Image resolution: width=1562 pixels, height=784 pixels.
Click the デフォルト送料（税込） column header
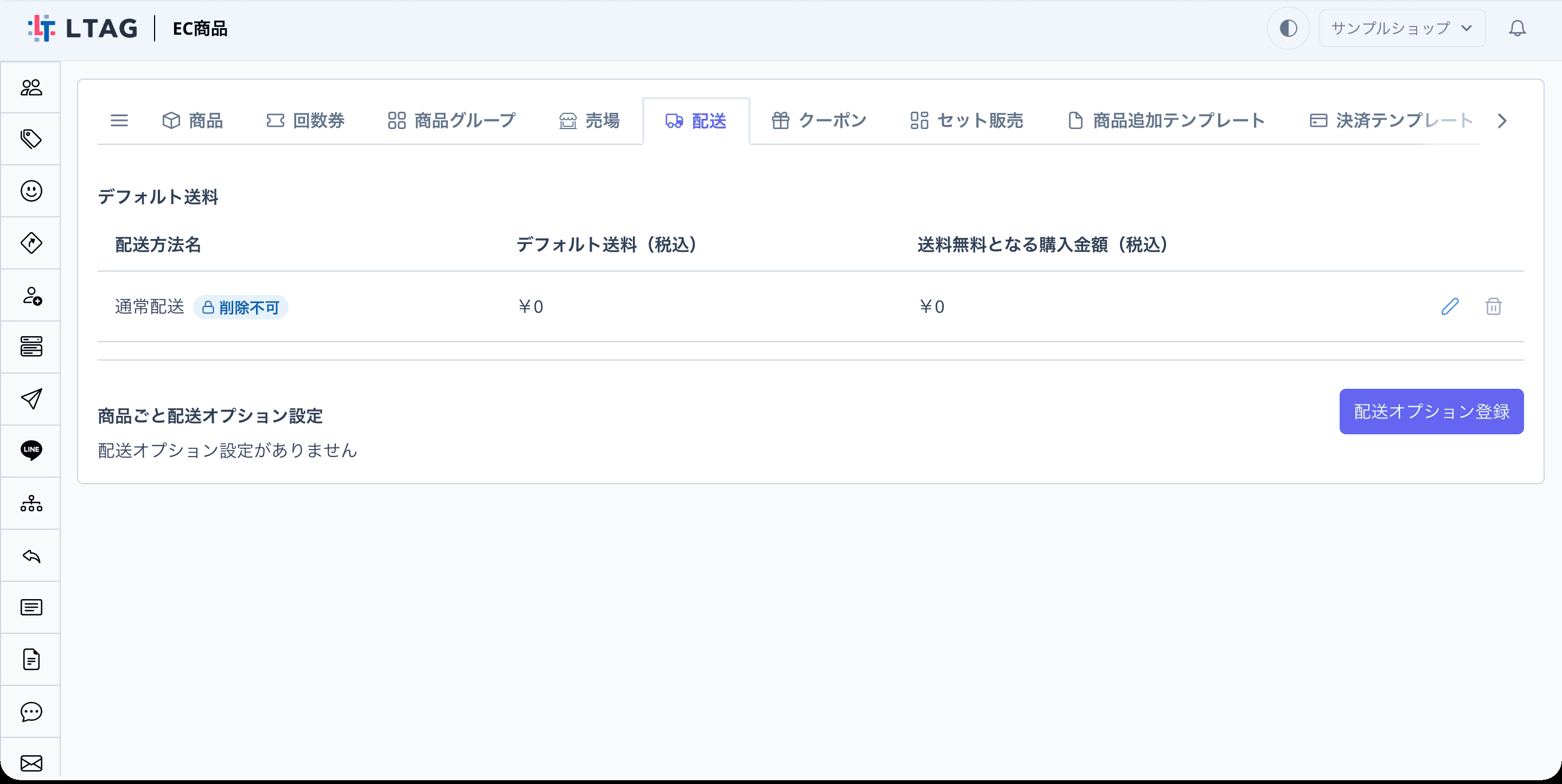(606, 245)
